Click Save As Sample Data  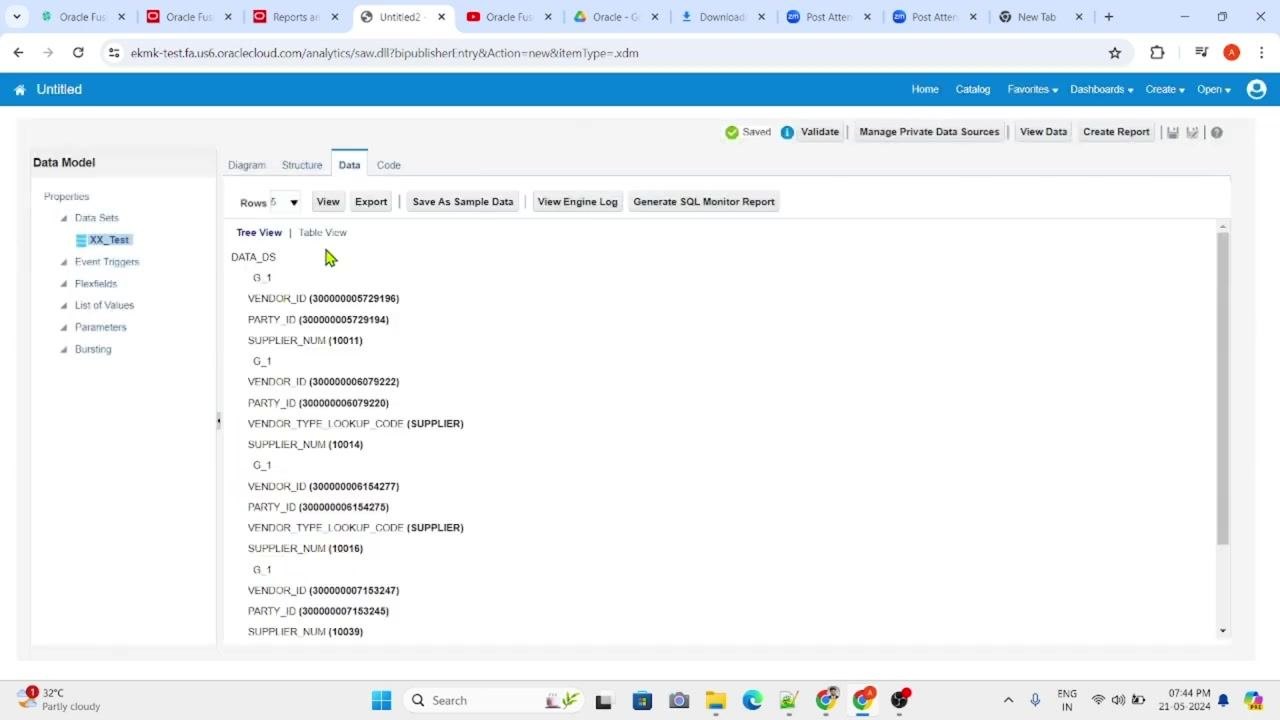pyautogui.click(x=463, y=202)
